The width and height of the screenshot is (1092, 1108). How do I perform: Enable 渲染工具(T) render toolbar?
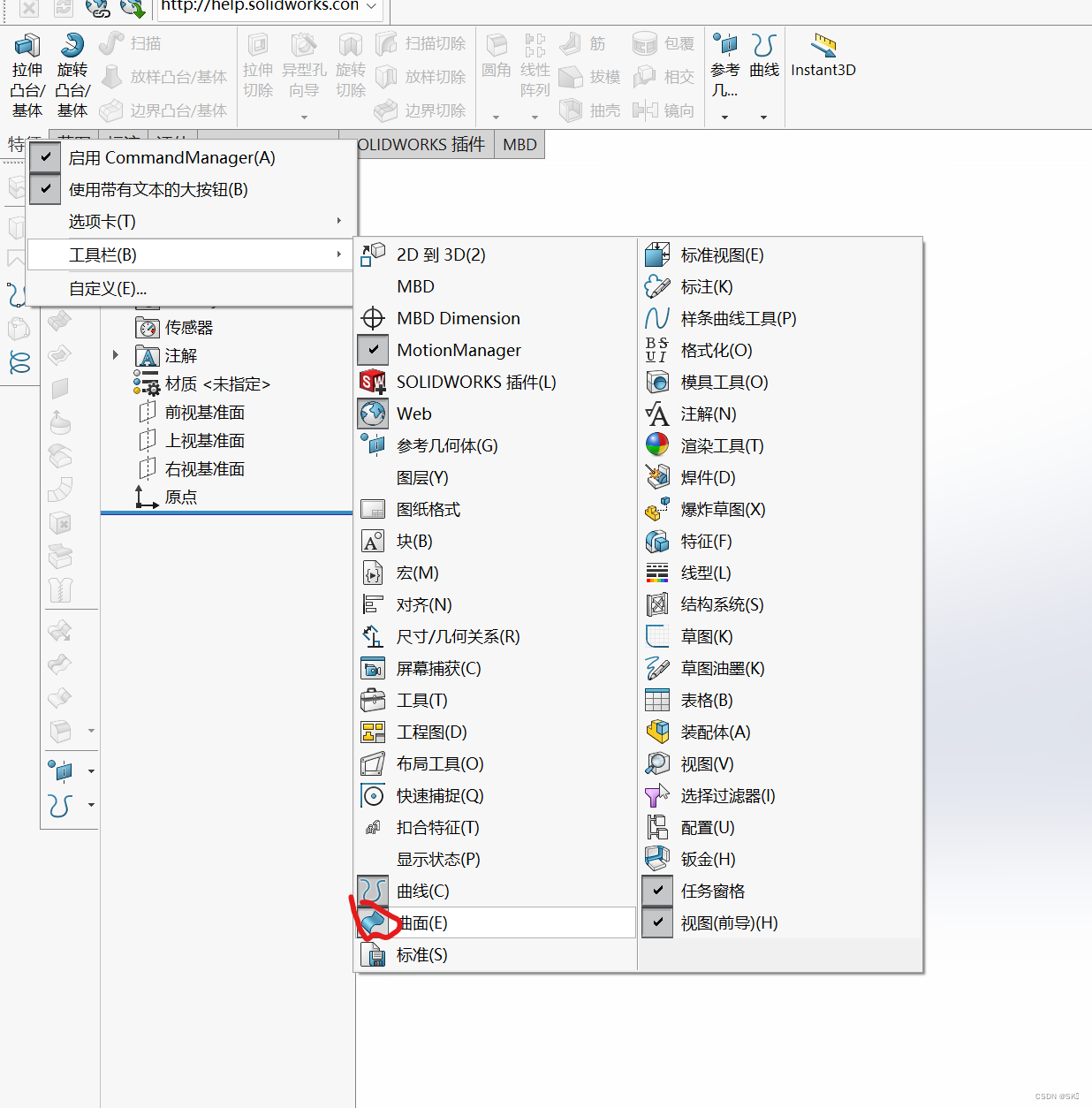[x=780, y=445]
